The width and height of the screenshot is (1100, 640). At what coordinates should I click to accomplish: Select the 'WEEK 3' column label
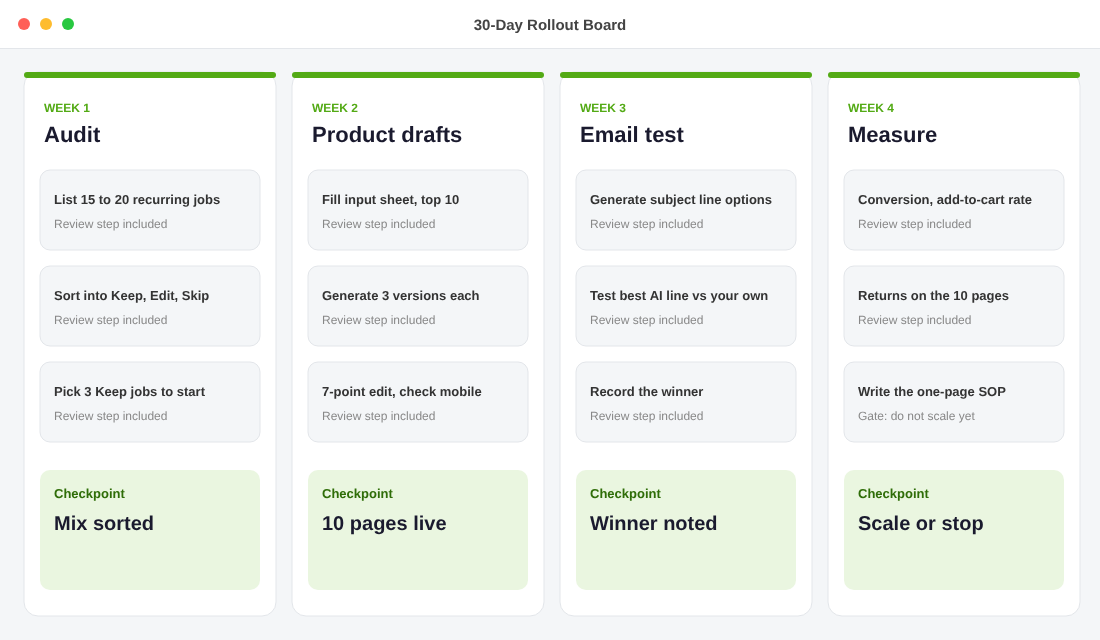click(603, 108)
